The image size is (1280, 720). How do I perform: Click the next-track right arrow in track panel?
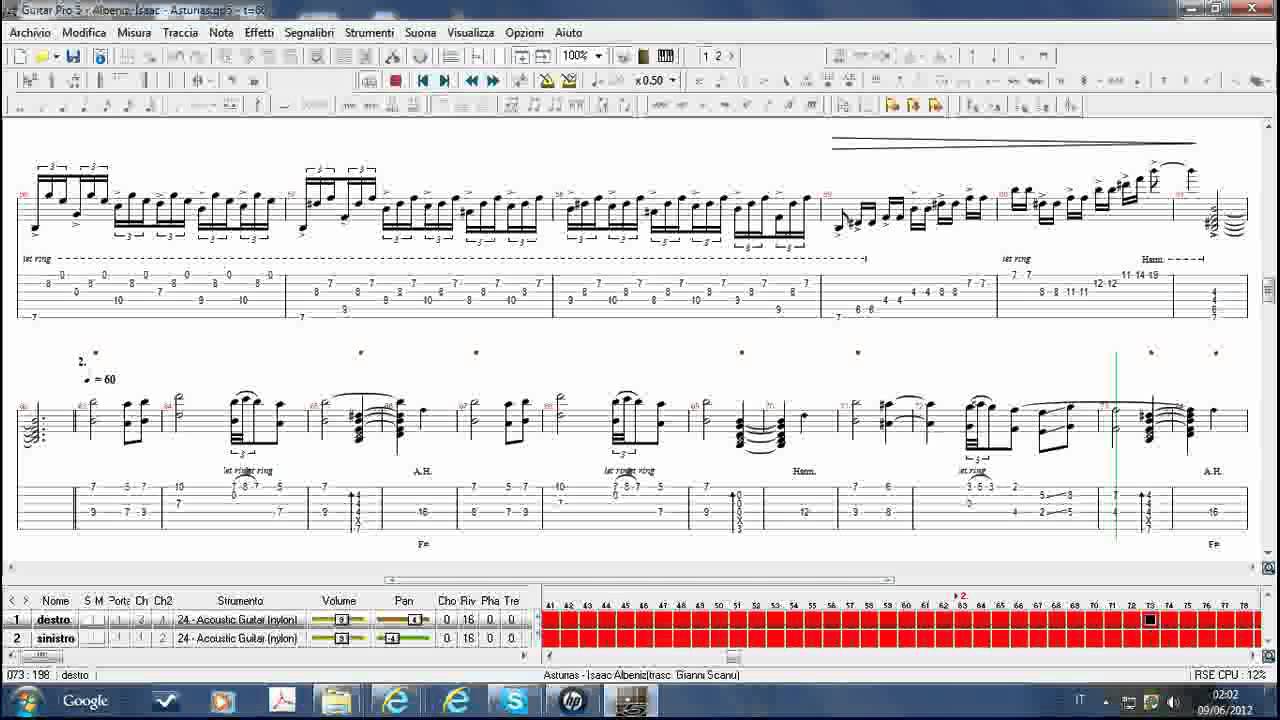[x=26, y=601]
